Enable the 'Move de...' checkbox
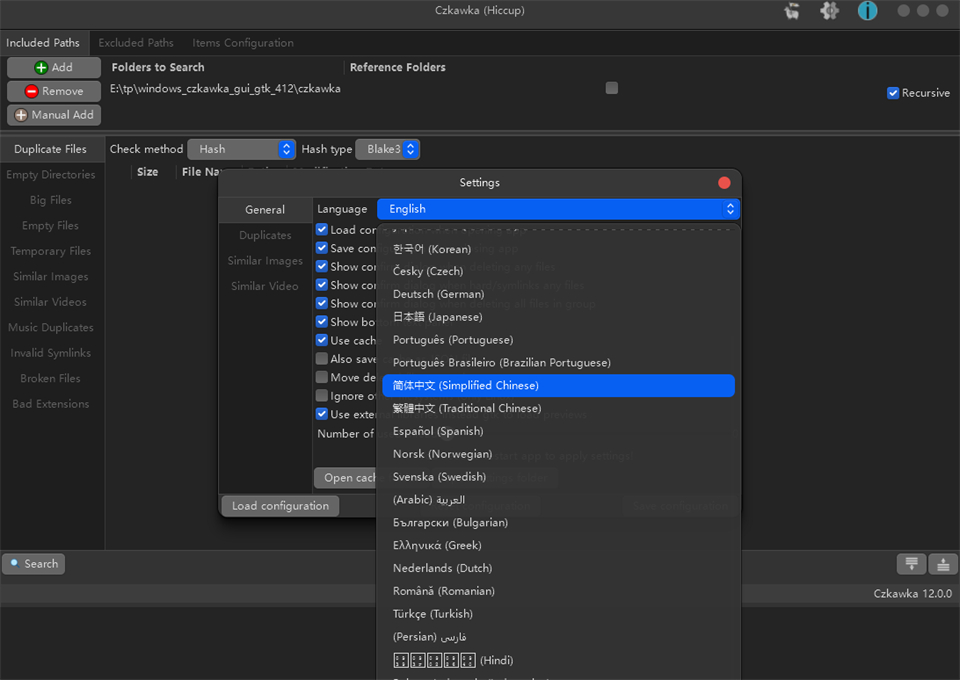The width and height of the screenshot is (960, 680). 321,377
